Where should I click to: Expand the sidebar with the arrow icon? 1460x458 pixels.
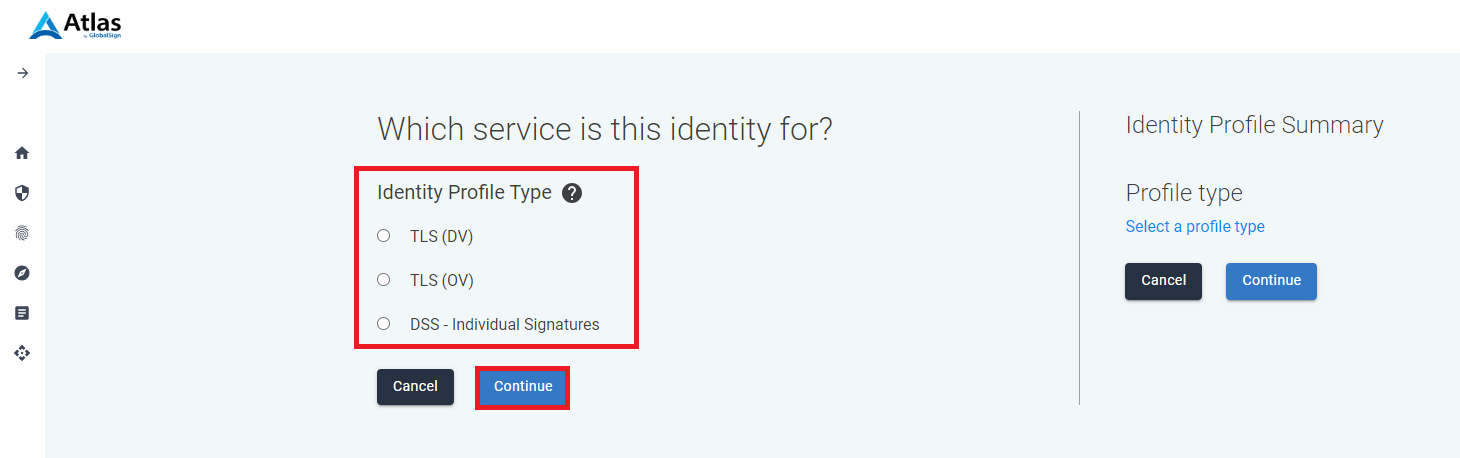(x=23, y=73)
